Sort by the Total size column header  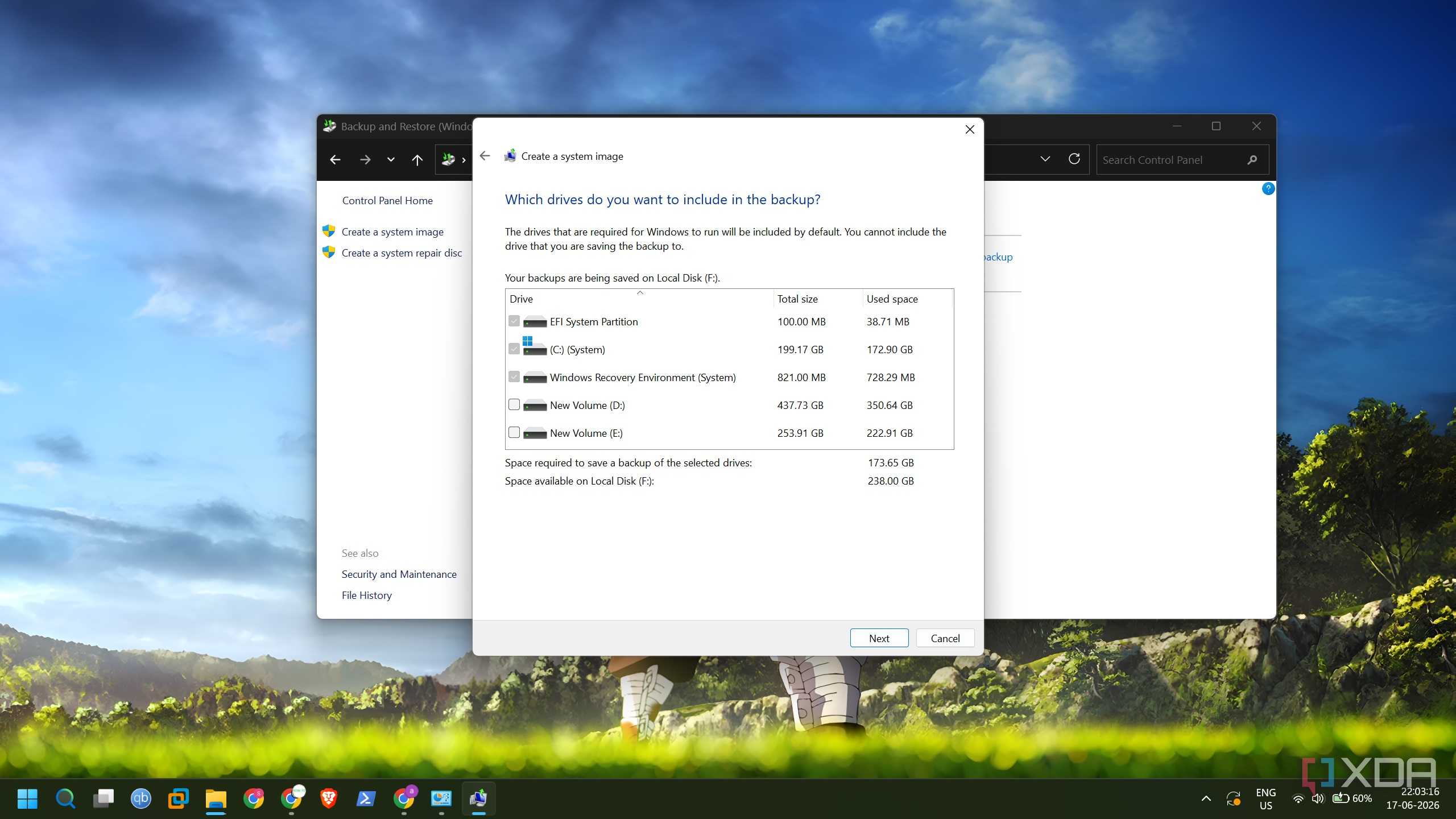coord(818,299)
